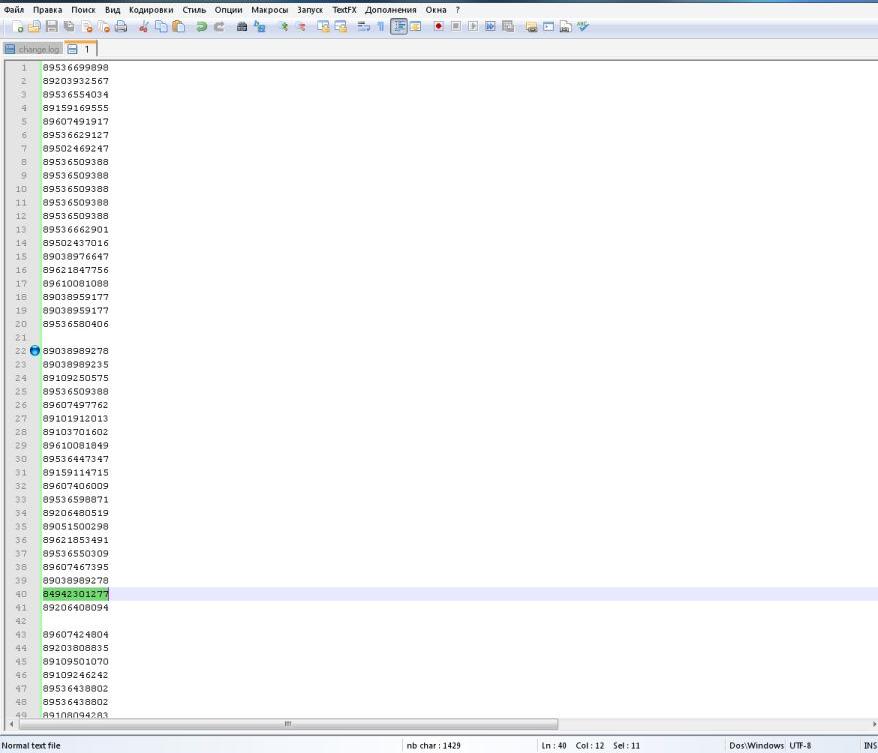Undo the last action with green arrow
Image resolution: width=878 pixels, height=753 pixels.
(202, 26)
